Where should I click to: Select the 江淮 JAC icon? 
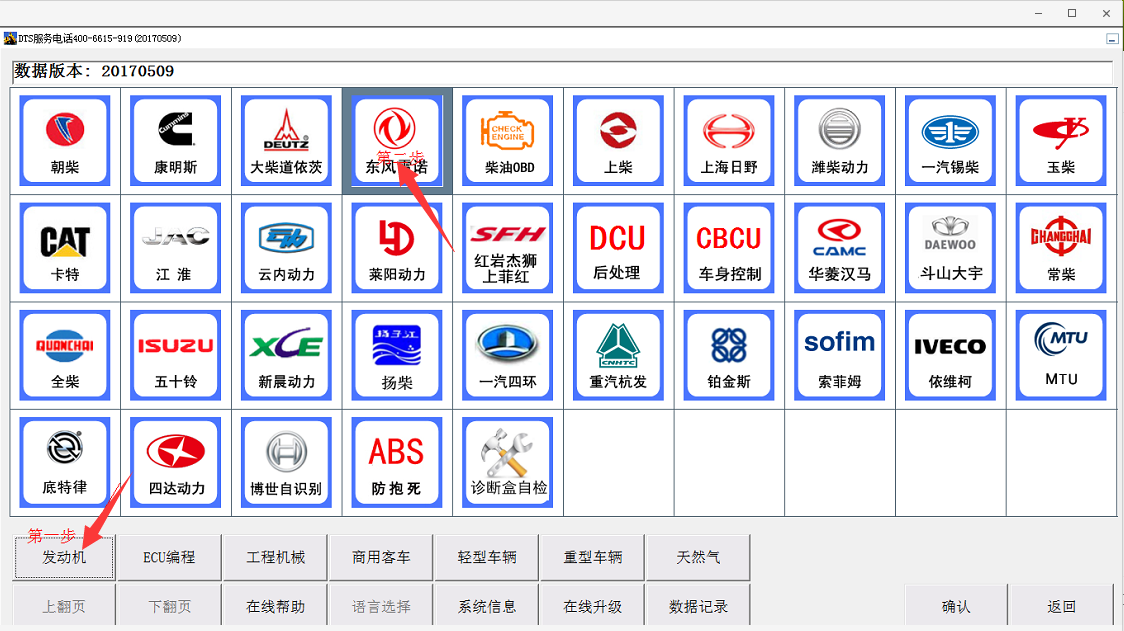(x=176, y=248)
